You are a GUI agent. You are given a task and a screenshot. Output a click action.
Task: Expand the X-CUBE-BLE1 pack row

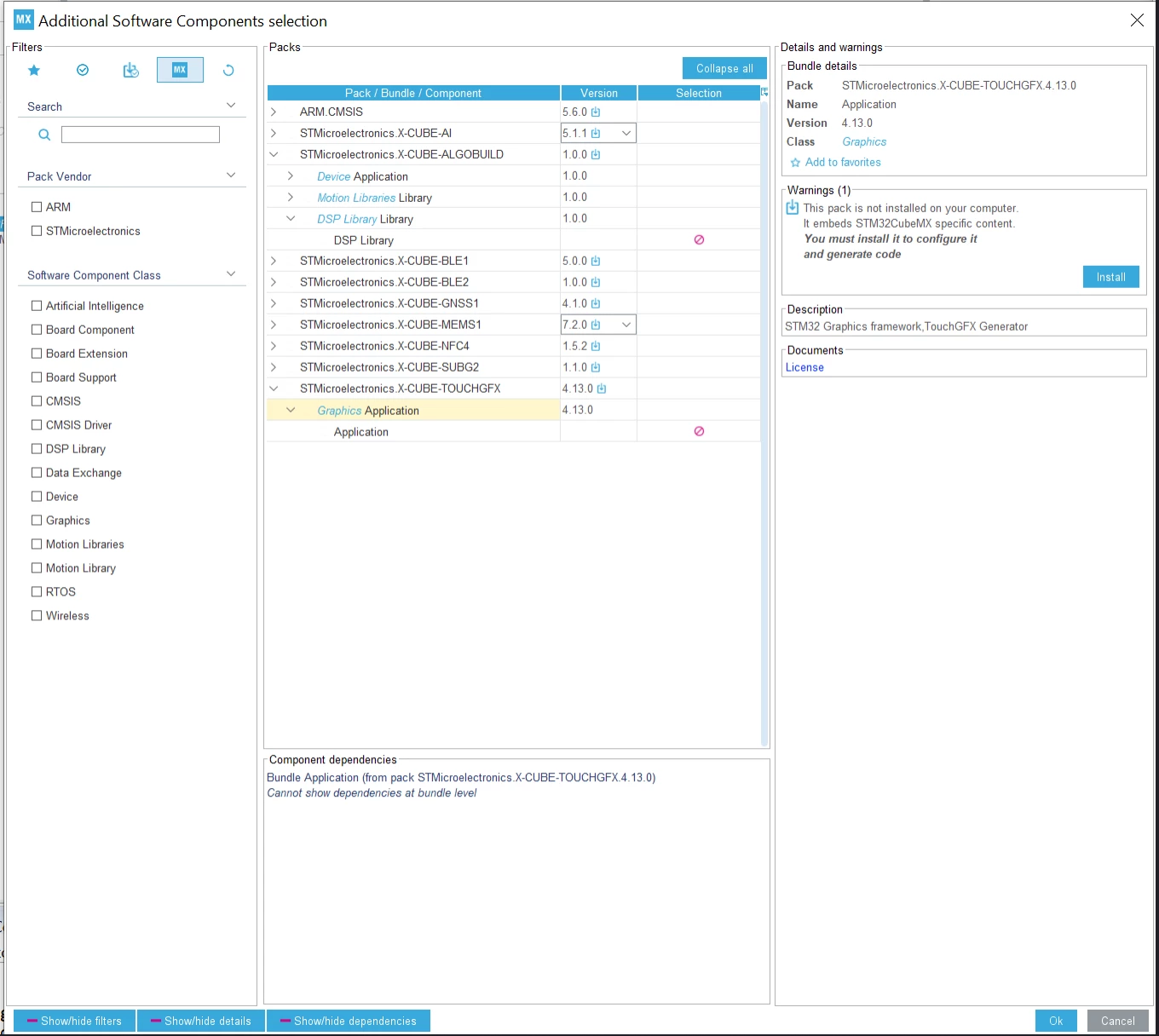(x=274, y=262)
